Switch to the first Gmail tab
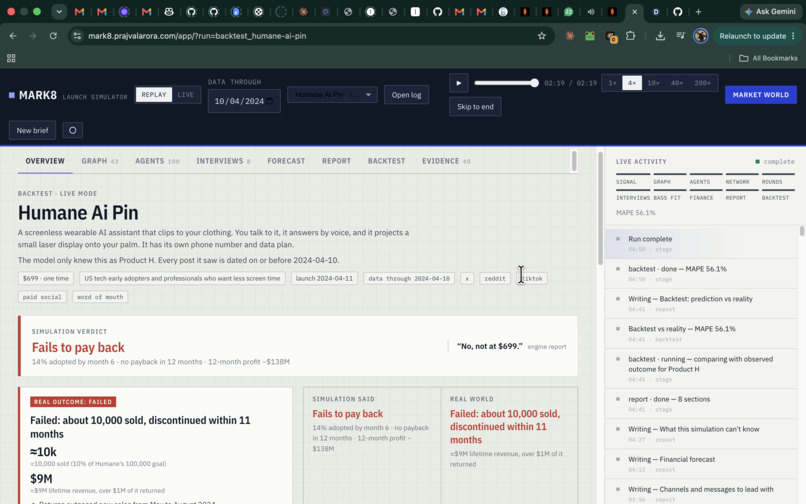Viewport: 806px width, 504px height. [79, 11]
